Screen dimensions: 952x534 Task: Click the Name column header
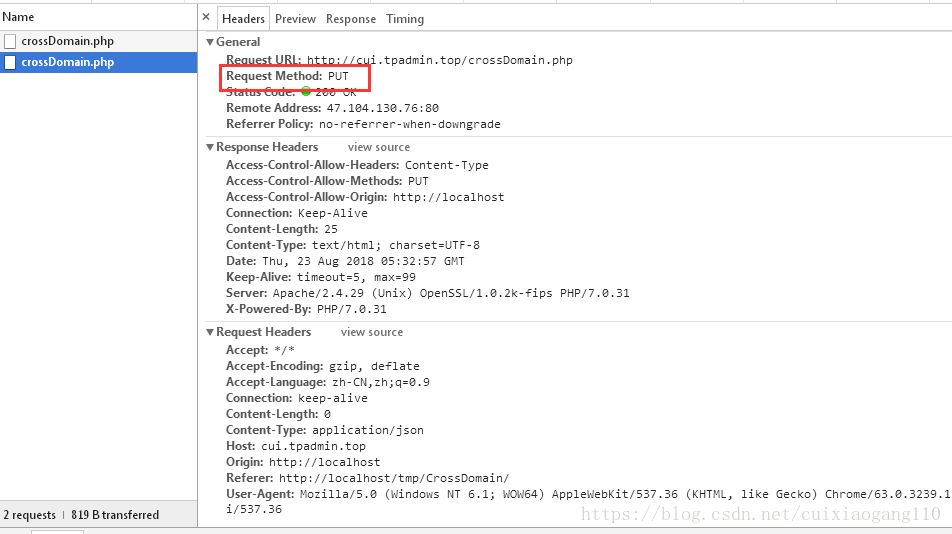18,17
